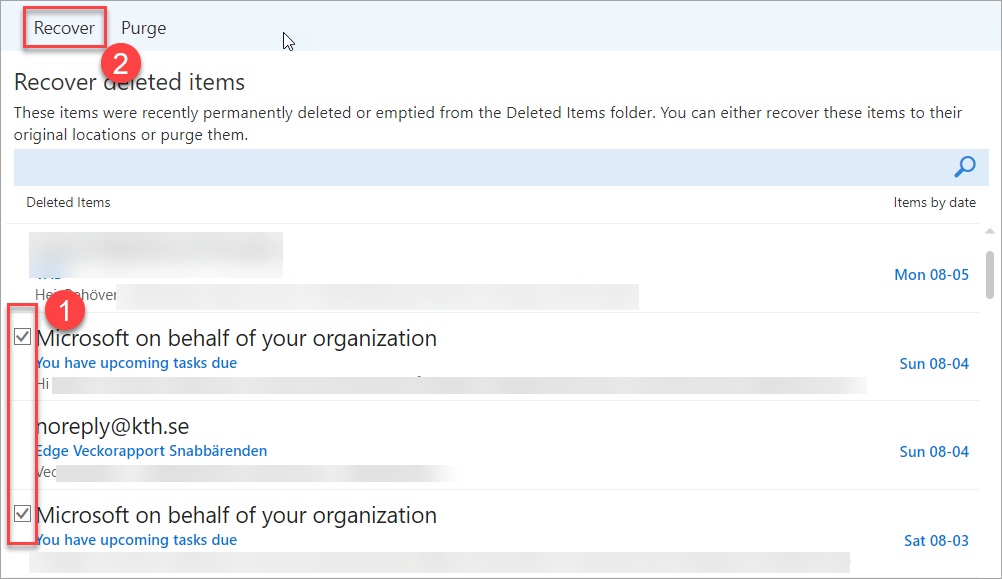
Task: Open the Edge Veckorapport Snabbärenden subject
Action: tap(151, 451)
